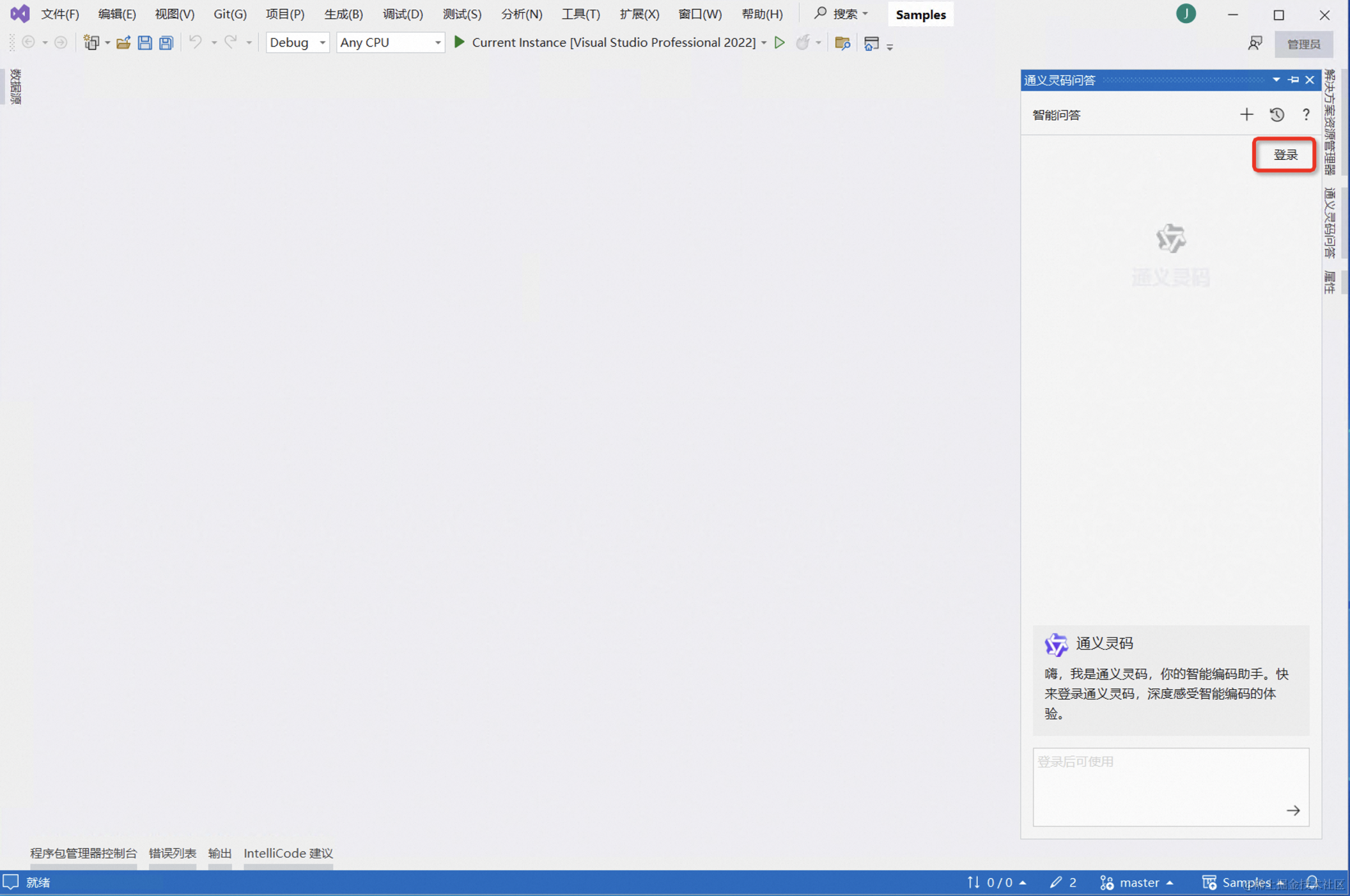Toggle pin on 通义灵码问答 panel

coord(1293,80)
